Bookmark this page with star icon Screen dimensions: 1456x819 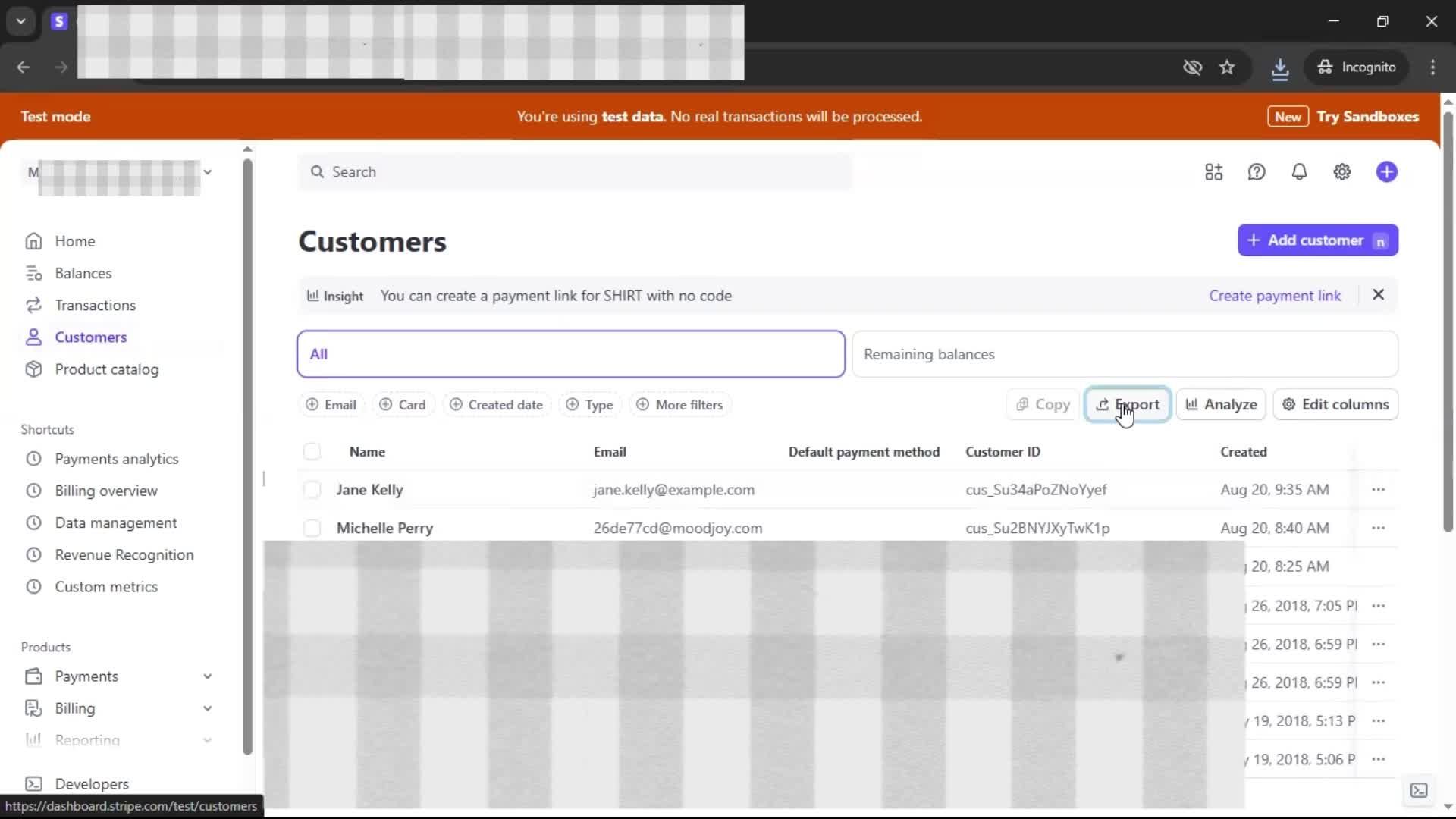pos(1227,67)
